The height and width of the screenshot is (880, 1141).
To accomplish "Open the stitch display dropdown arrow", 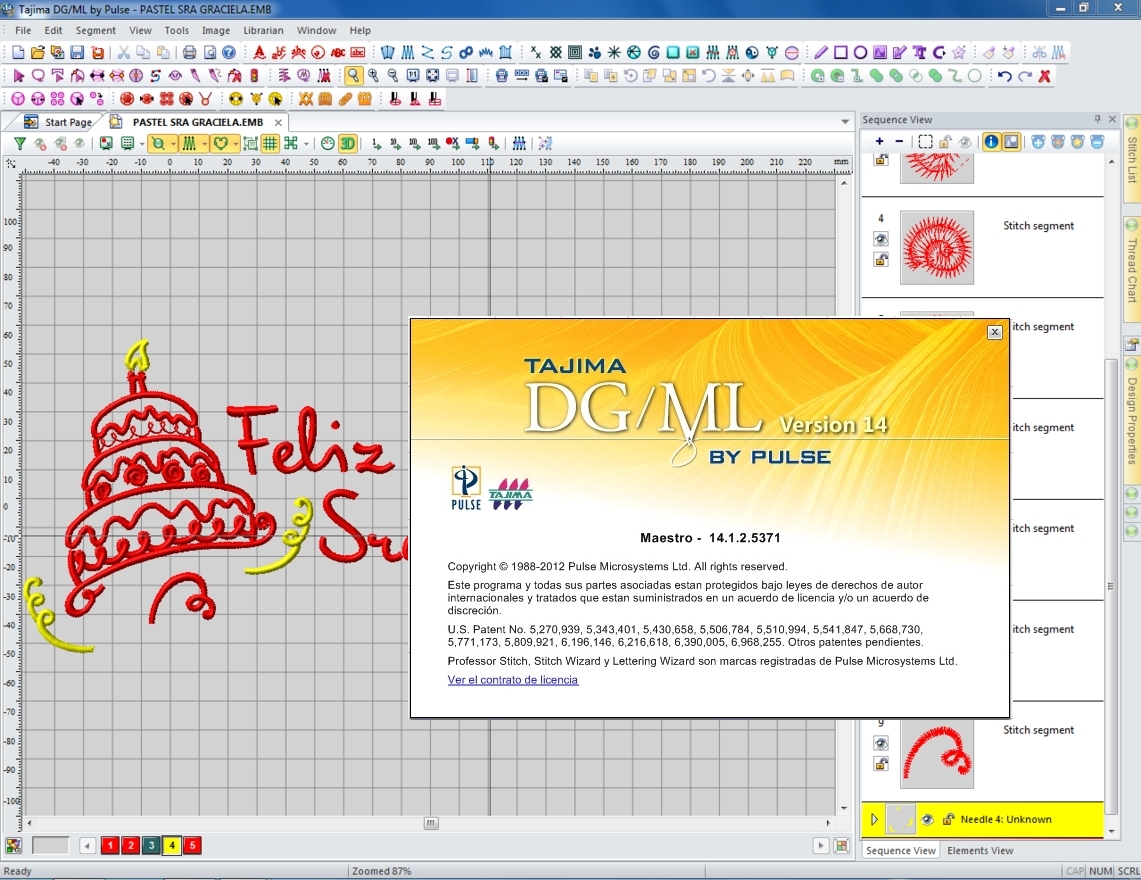I will click(x=204, y=143).
